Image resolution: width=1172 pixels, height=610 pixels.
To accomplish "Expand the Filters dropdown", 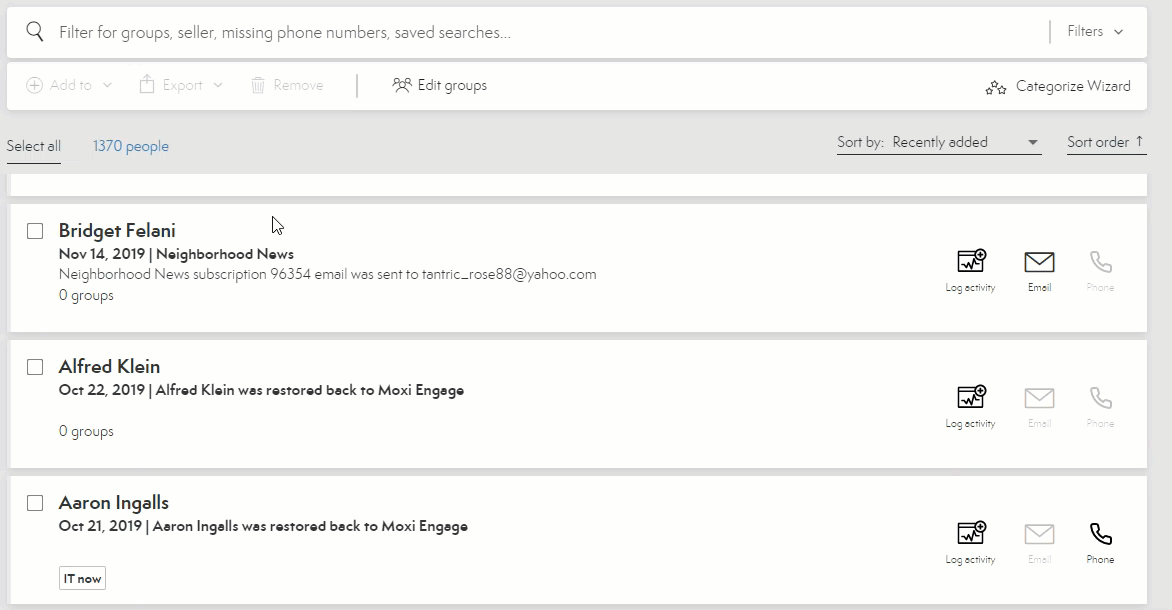I will pyautogui.click(x=1095, y=32).
